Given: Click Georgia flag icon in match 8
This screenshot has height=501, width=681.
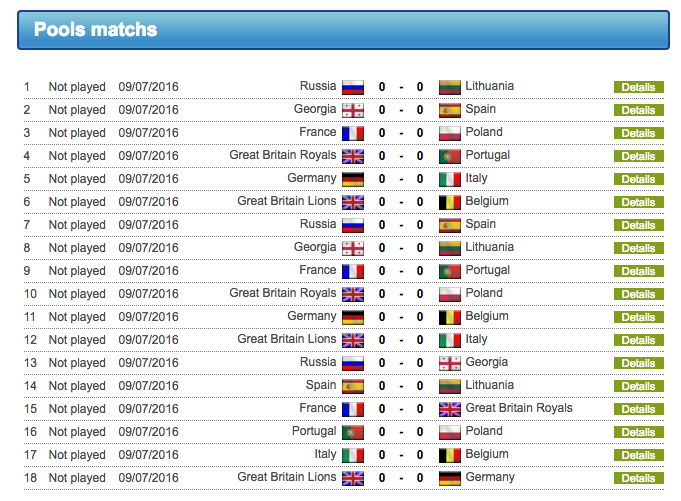Looking at the screenshot, I should click(353, 248).
